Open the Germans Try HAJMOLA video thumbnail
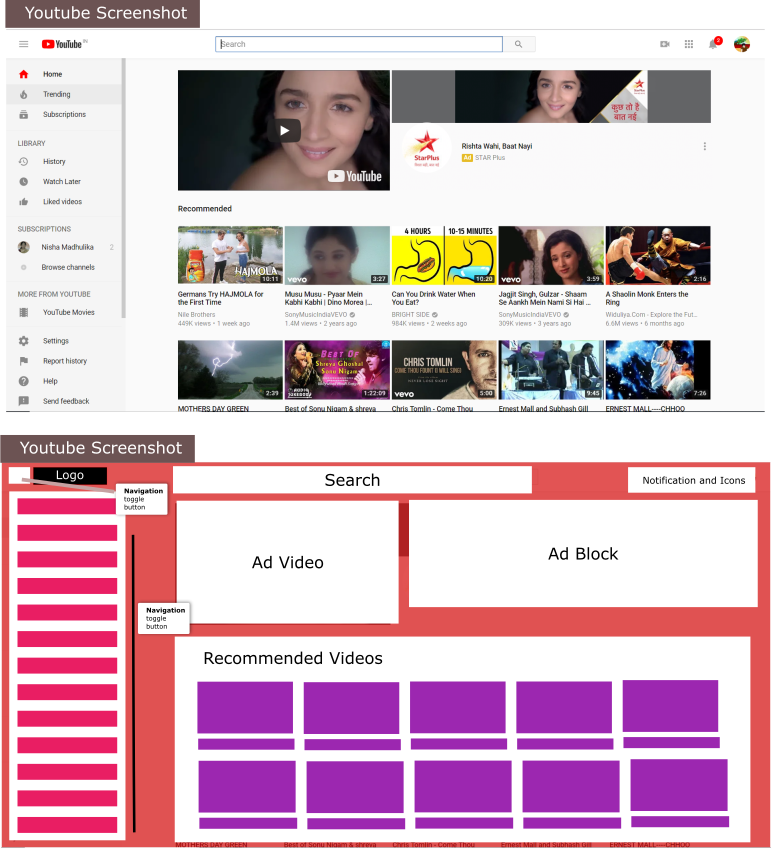The image size is (772, 849). (230, 255)
